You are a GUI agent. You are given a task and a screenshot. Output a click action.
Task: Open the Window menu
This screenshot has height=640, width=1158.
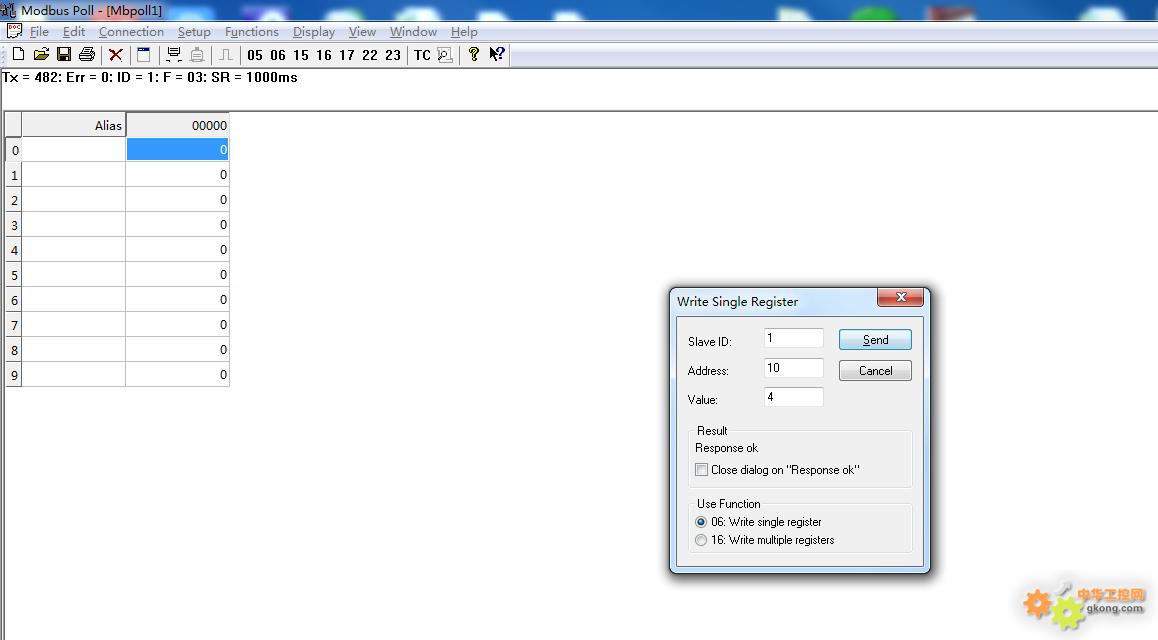[414, 32]
